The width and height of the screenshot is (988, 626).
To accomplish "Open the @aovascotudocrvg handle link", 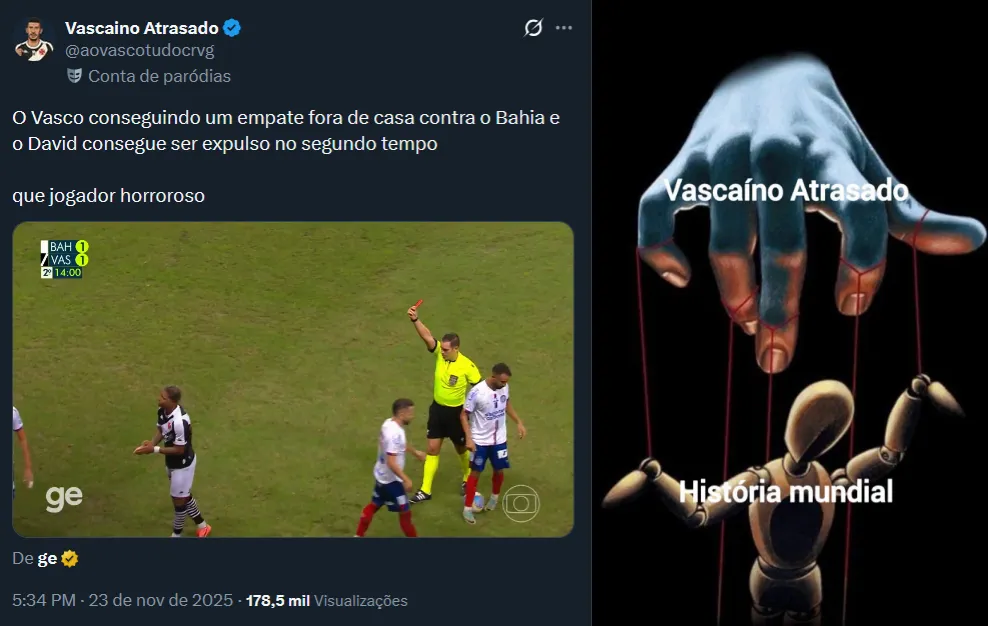I will pyautogui.click(x=139, y=50).
